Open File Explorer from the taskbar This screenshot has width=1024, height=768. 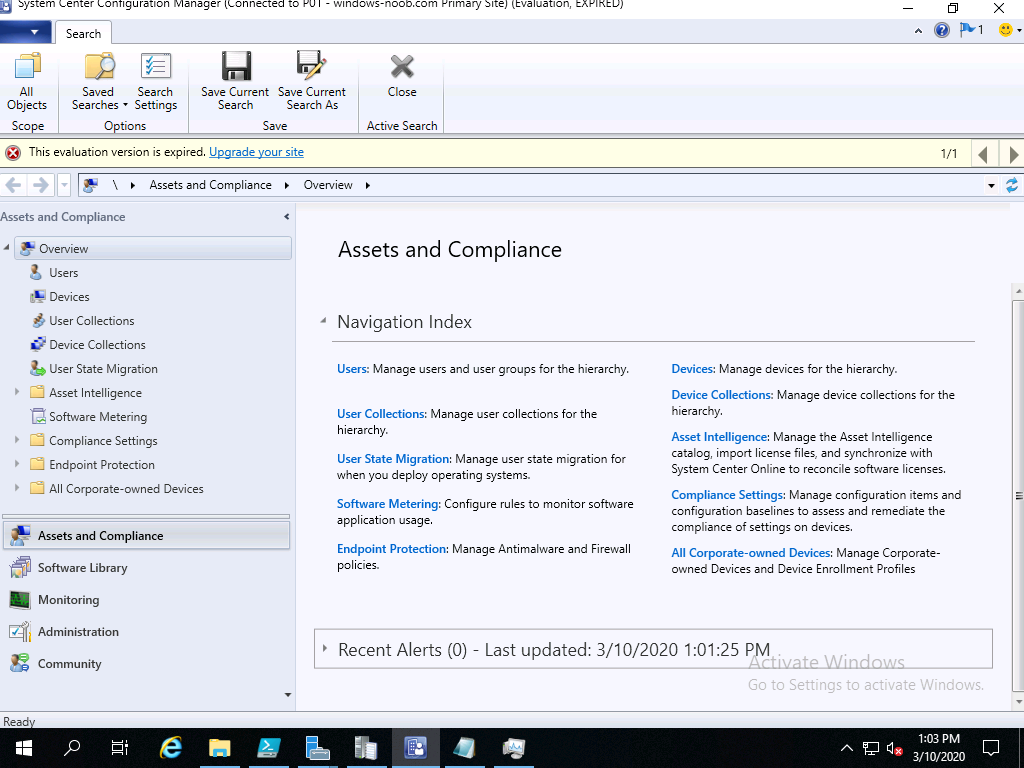click(219, 748)
